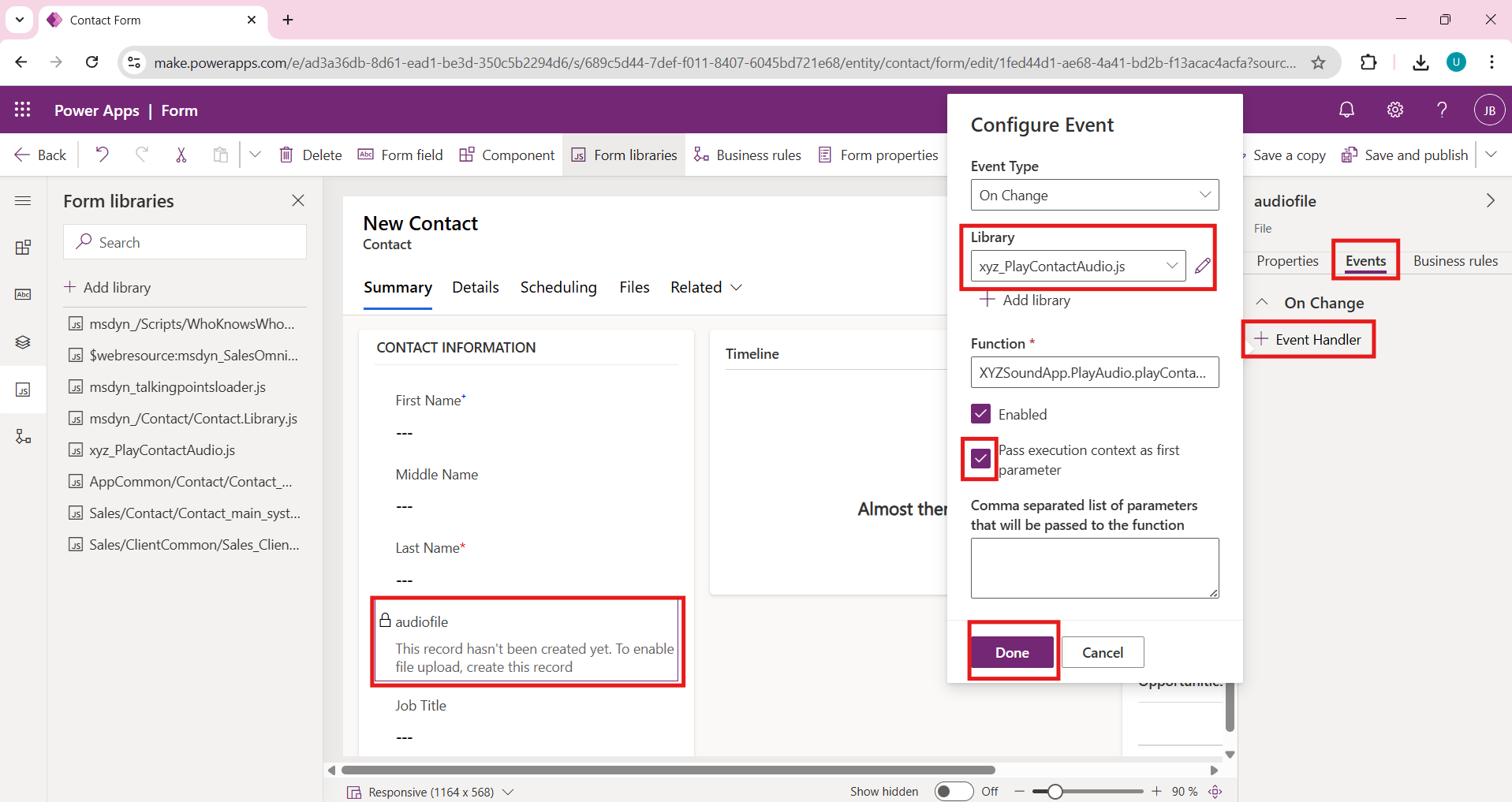This screenshot has height=802, width=1512.
Task: Click the zoom slider handle
Action: pyautogui.click(x=1055, y=791)
